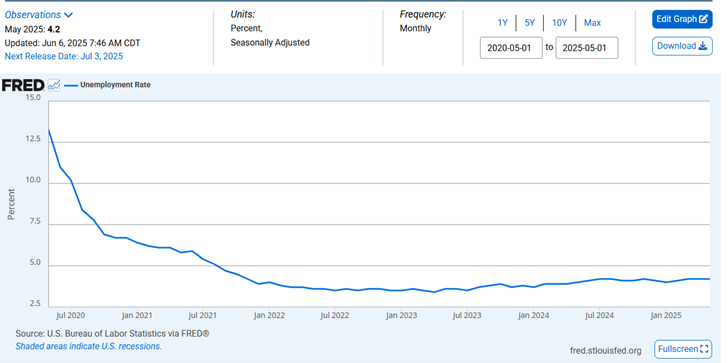Click the Jan 2025 axis label
Viewport: 728px width, 363px height.
pyautogui.click(x=666, y=316)
